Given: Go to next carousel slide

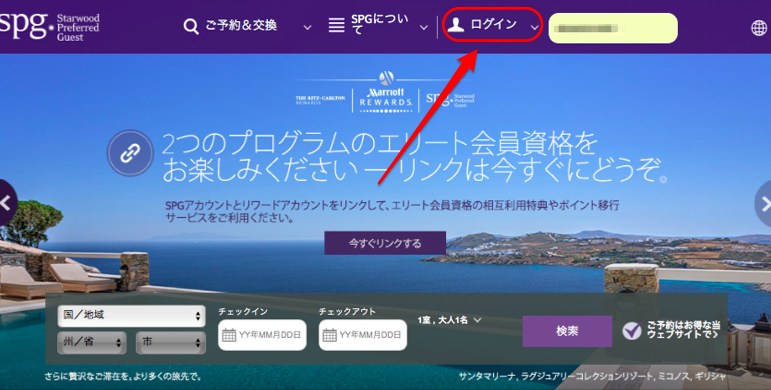Looking at the screenshot, I should [x=764, y=204].
